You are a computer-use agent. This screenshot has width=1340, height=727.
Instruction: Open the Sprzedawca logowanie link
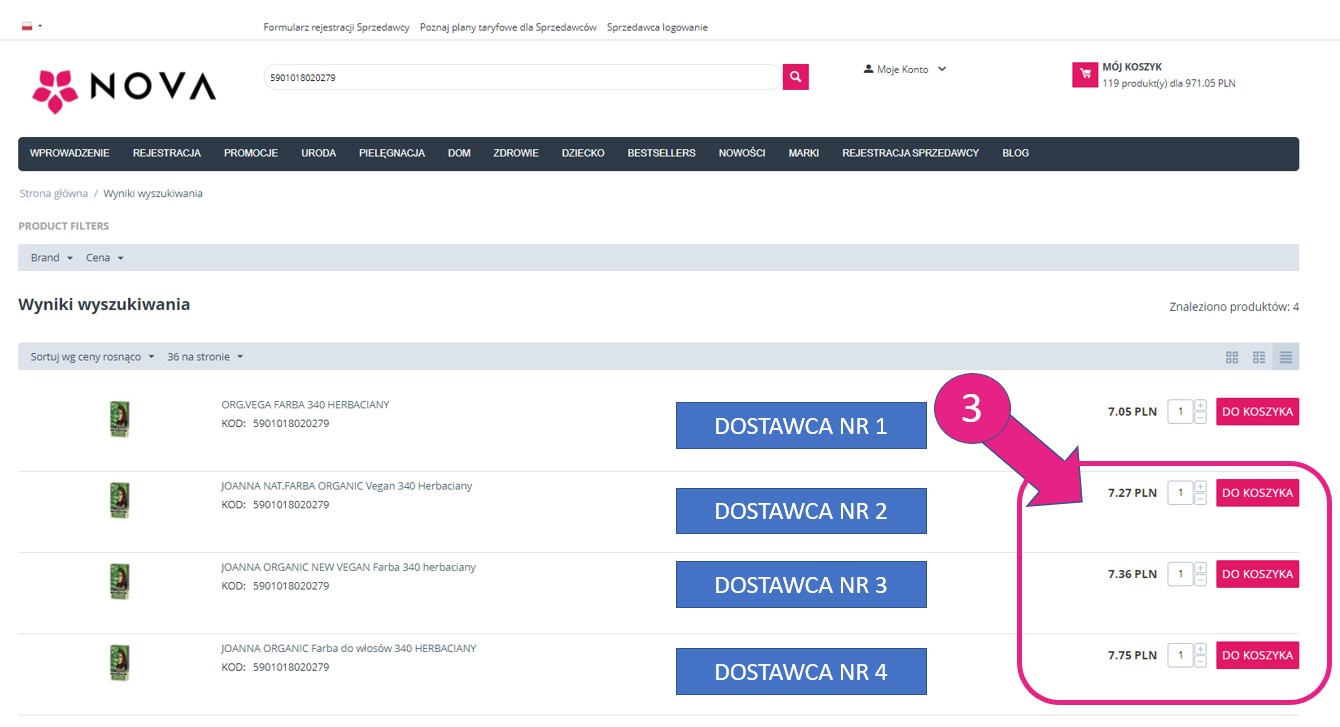point(657,27)
